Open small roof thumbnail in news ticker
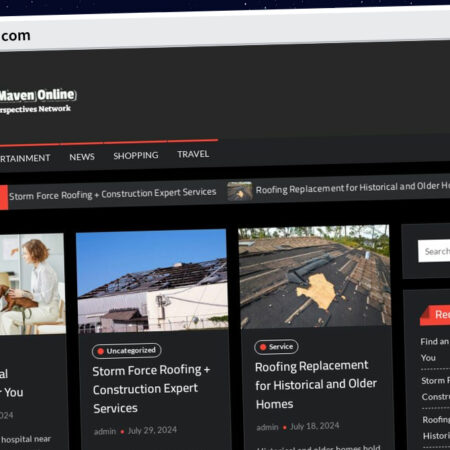The height and width of the screenshot is (450, 450). click(239, 191)
